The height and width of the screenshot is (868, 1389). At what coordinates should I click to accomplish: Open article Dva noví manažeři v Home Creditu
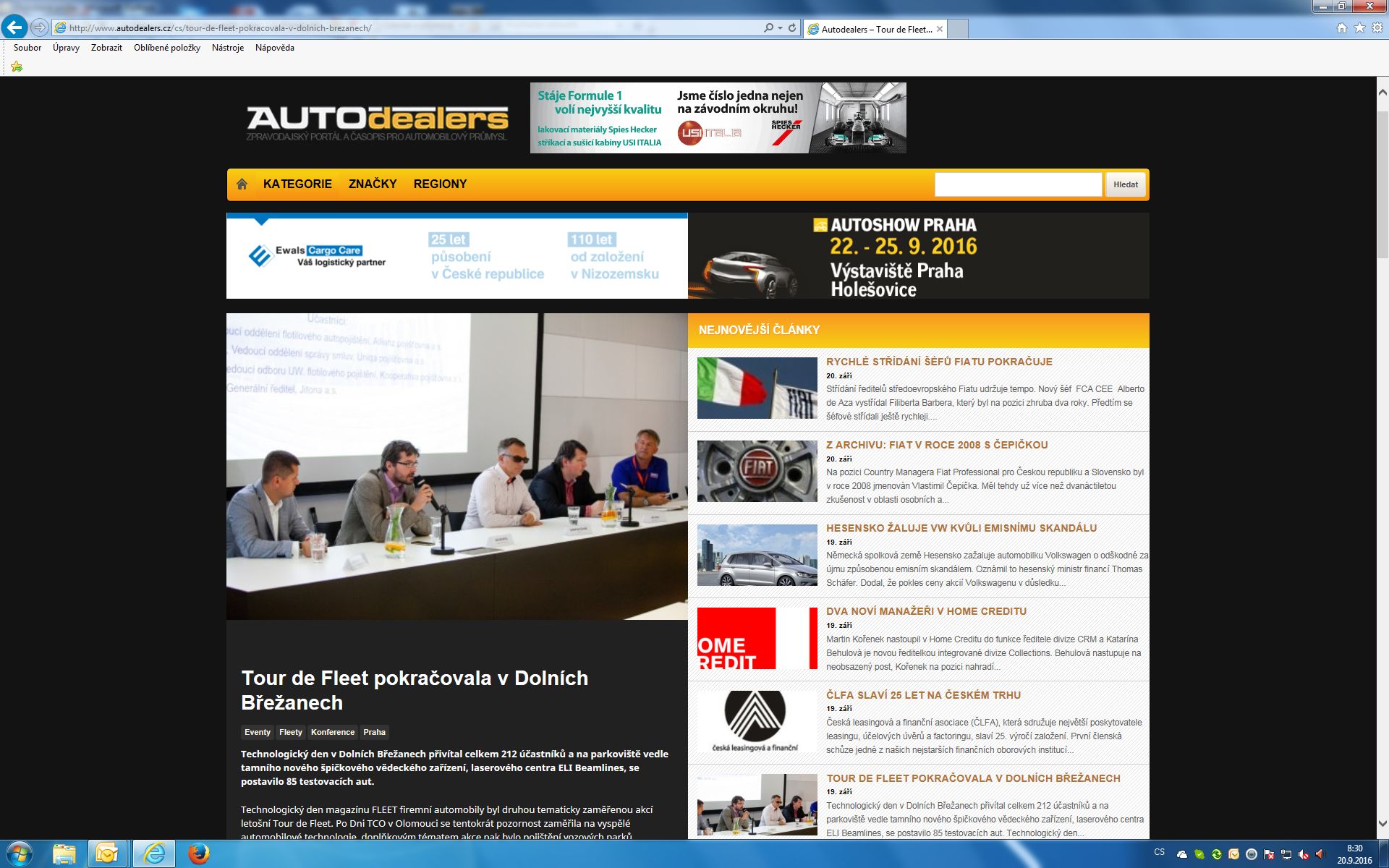(x=926, y=611)
